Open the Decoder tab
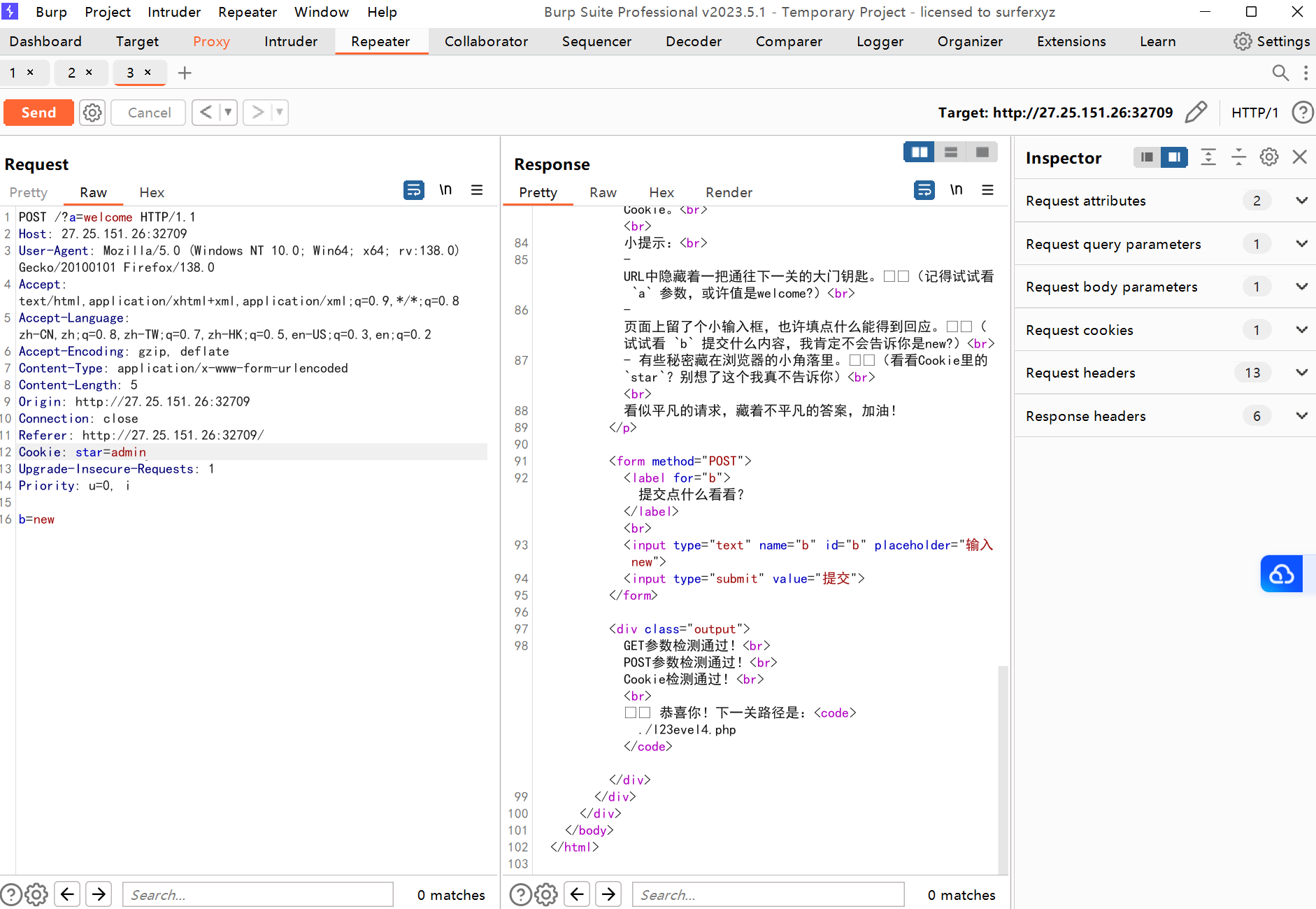Screen dimensions: 1316x909 tap(693, 41)
